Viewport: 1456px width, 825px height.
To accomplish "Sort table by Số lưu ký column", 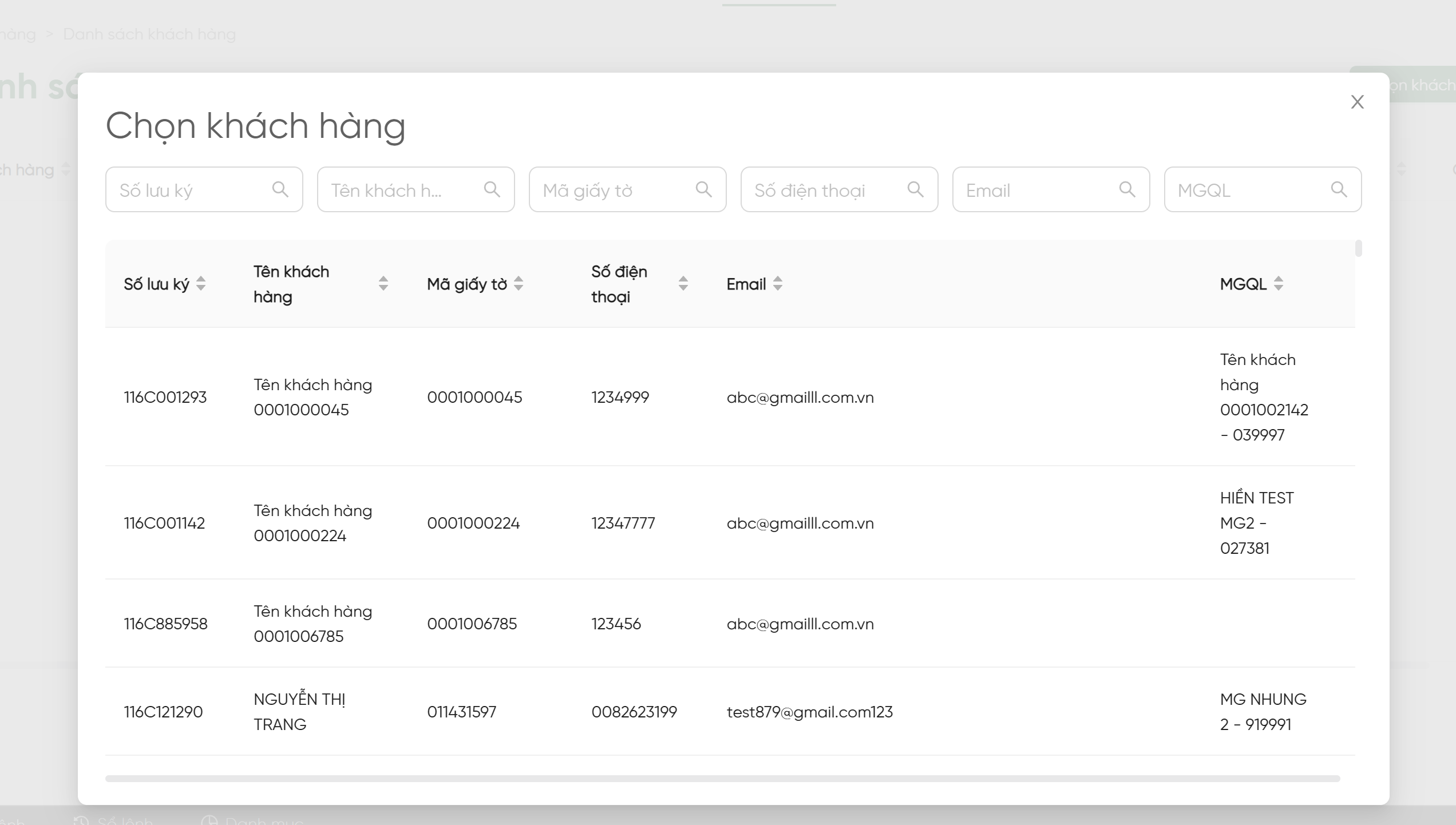I will tap(201, 284).
